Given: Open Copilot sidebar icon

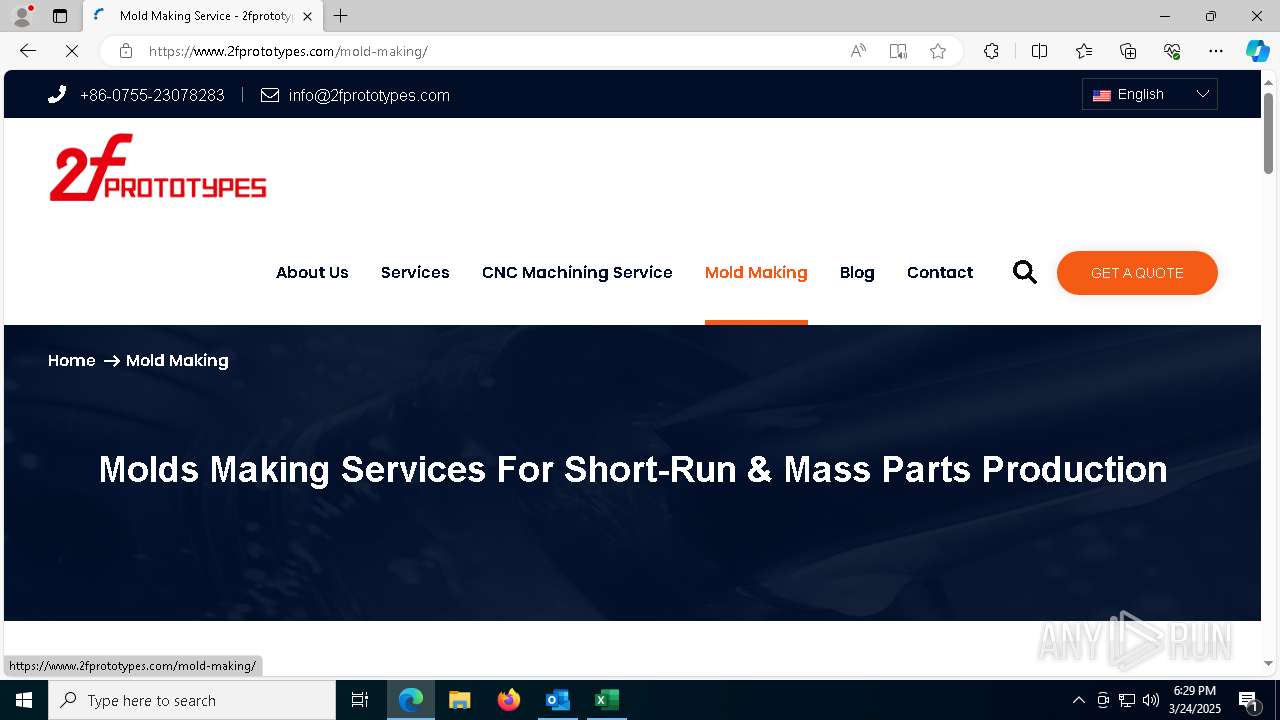Looking at the screenshot, I should pyautogui.click(x=1257, y=51).
